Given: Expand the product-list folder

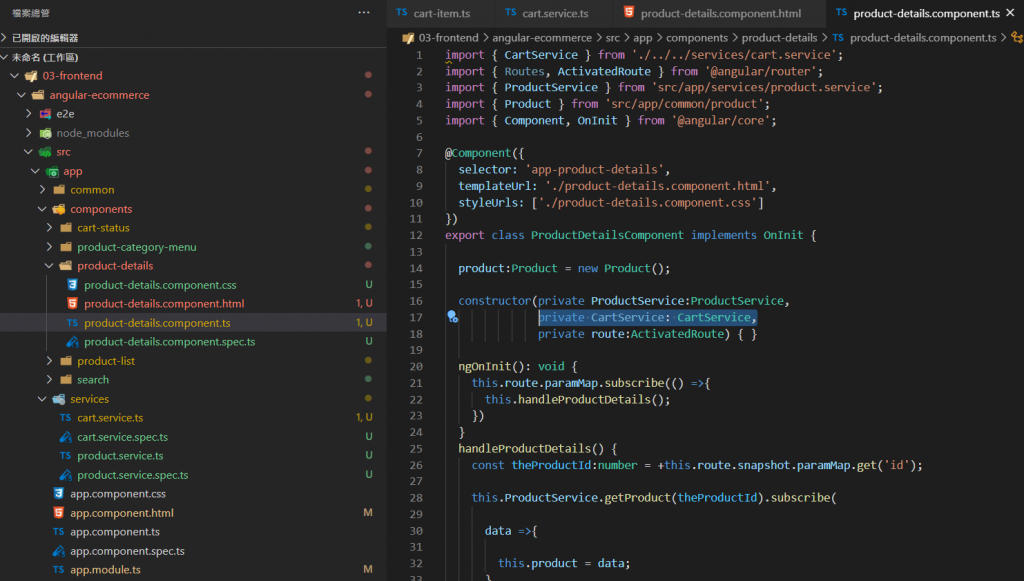Looking at the screenshot, I should point(49,361).
